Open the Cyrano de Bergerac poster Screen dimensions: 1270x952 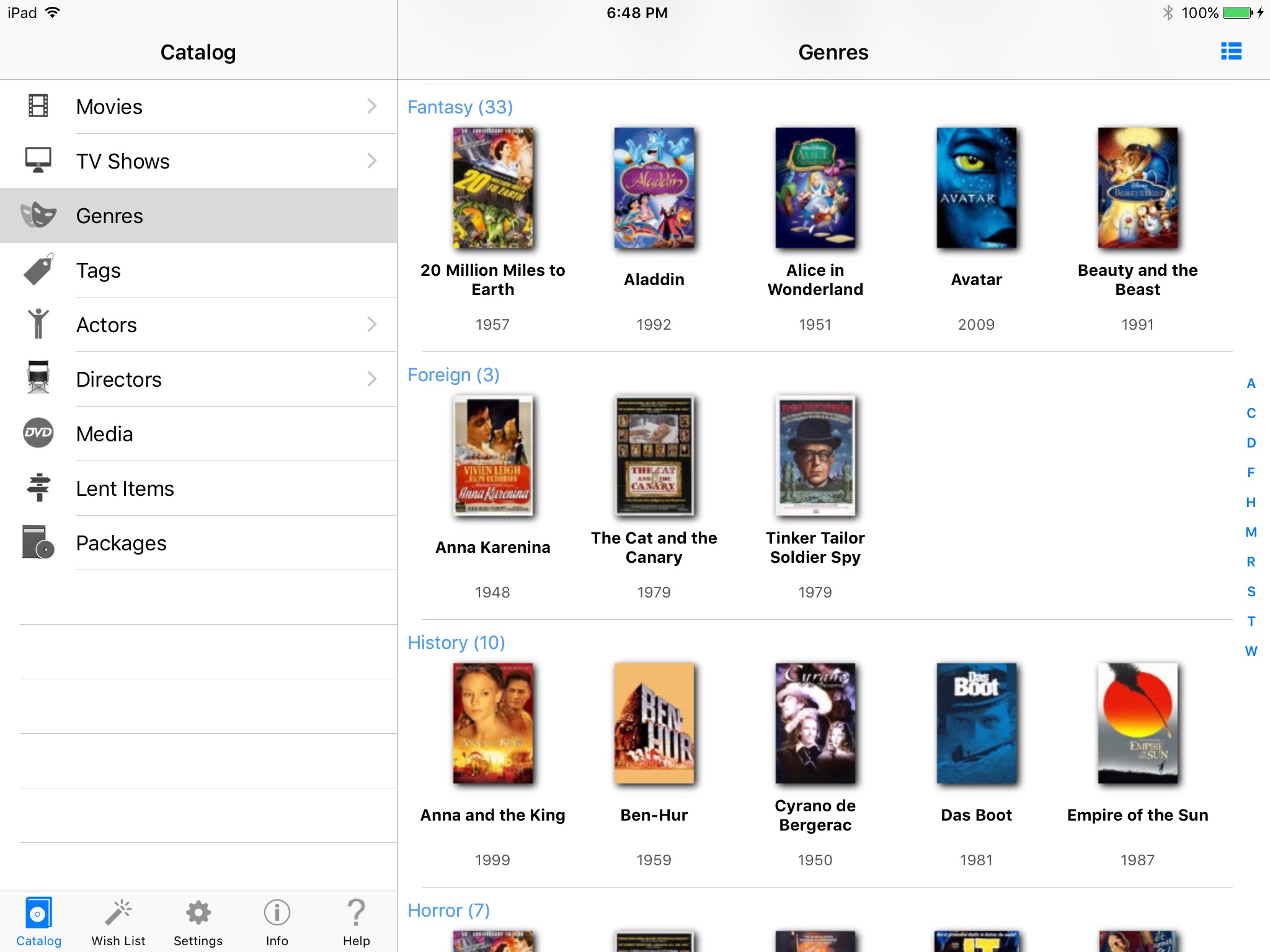(815, 723)
